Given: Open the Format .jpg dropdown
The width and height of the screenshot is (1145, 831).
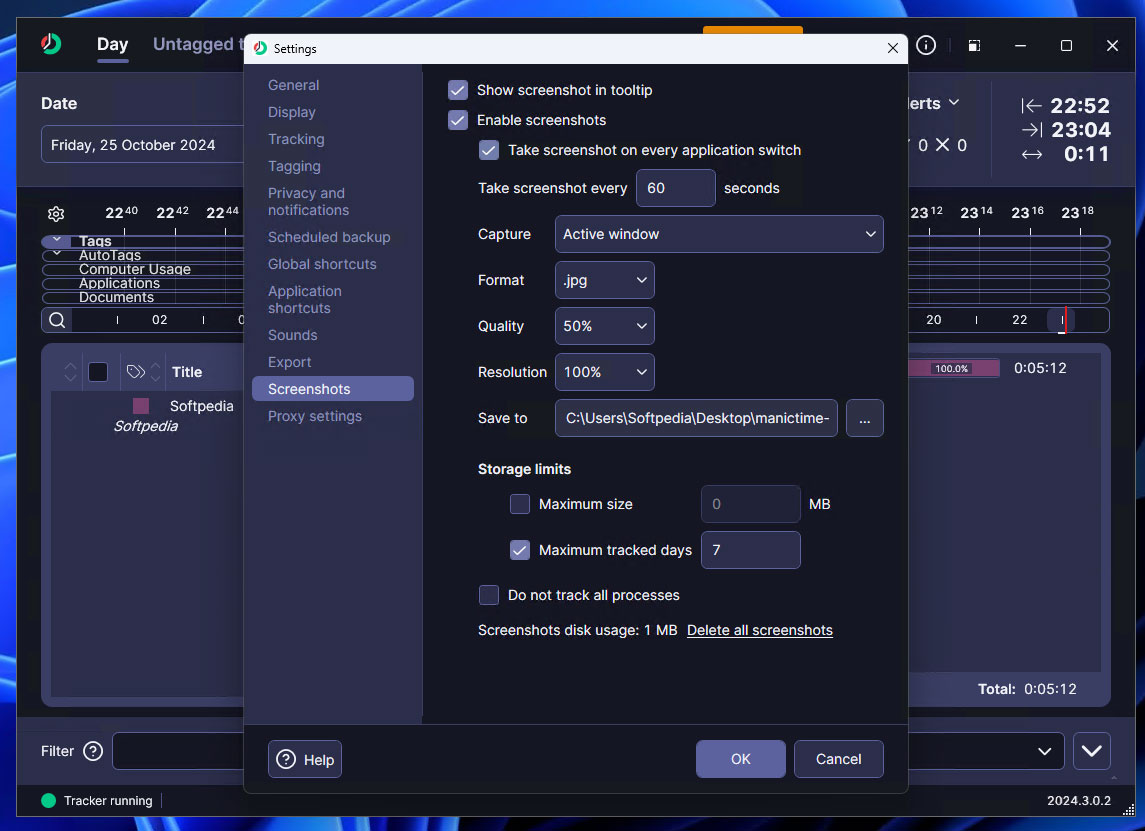Looking at the screenshot, I should coord(604,280).
